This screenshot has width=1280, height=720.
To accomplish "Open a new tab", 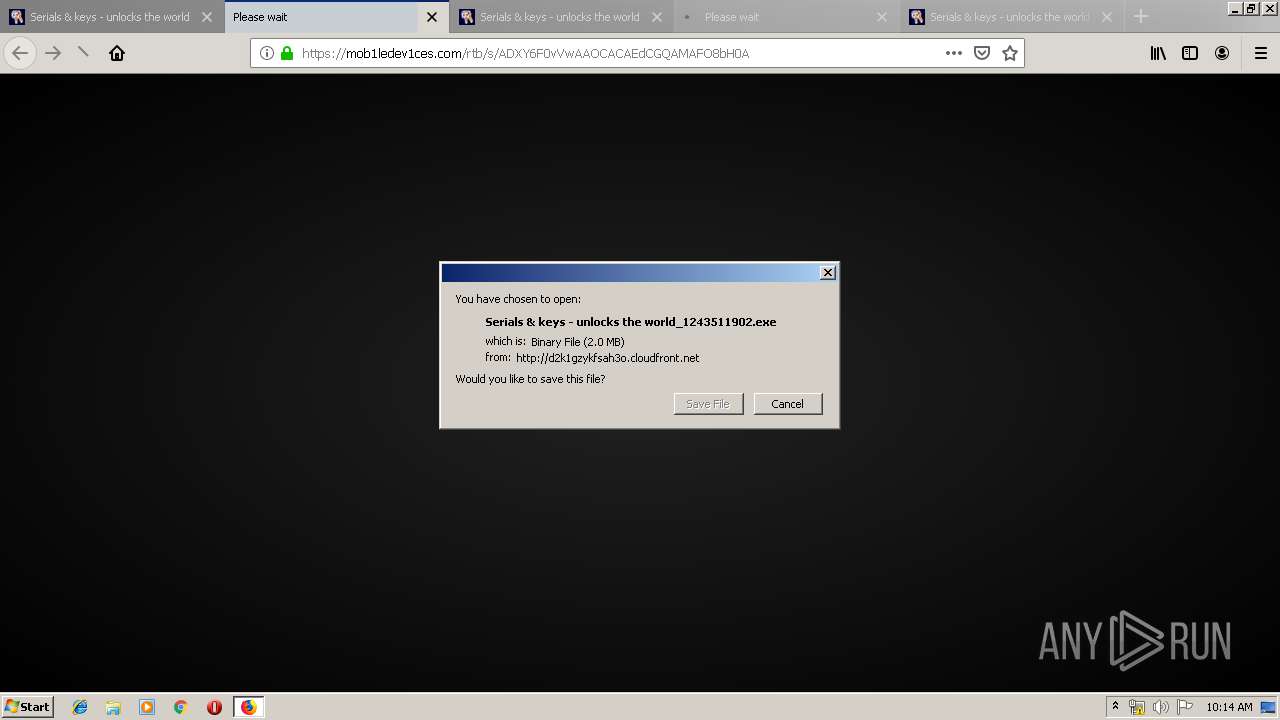I will pos(1141,16).
